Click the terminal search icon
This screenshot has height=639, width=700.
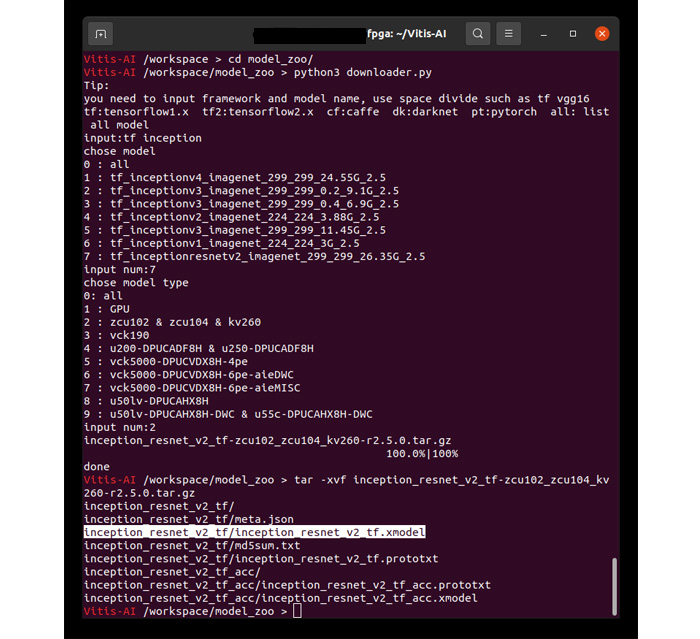pyautogui.click(x=478, y=34)
